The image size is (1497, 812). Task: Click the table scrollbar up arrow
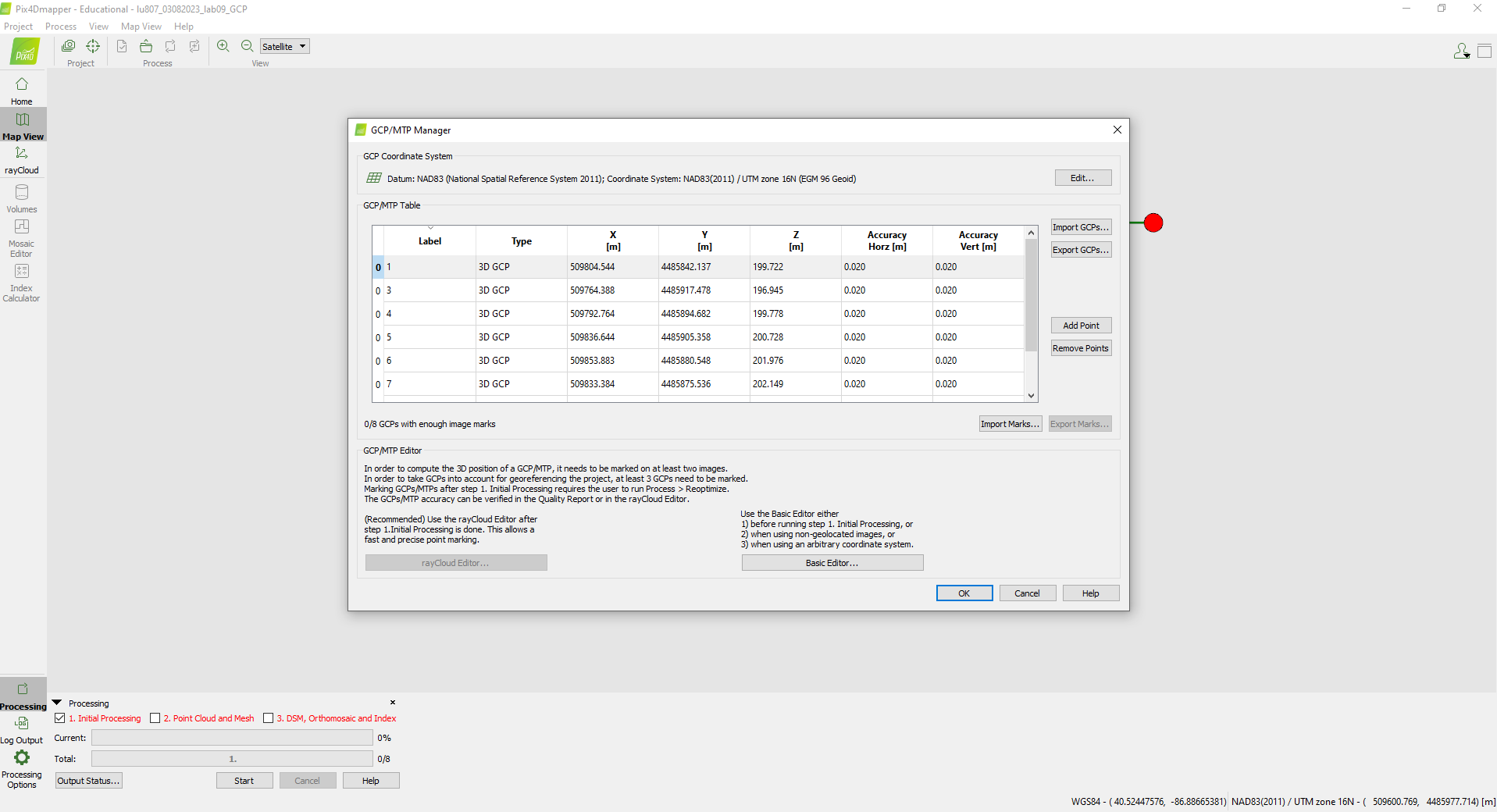(x=1031, y=233)
